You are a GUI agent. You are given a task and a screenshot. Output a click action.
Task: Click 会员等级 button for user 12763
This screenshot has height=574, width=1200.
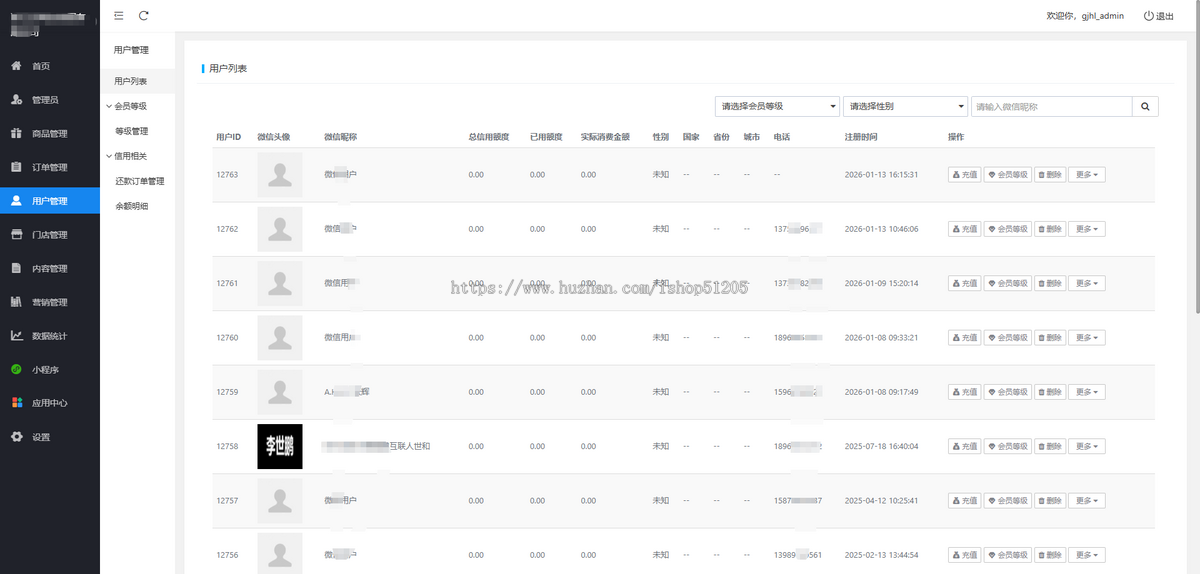(x=1007, y=175)
